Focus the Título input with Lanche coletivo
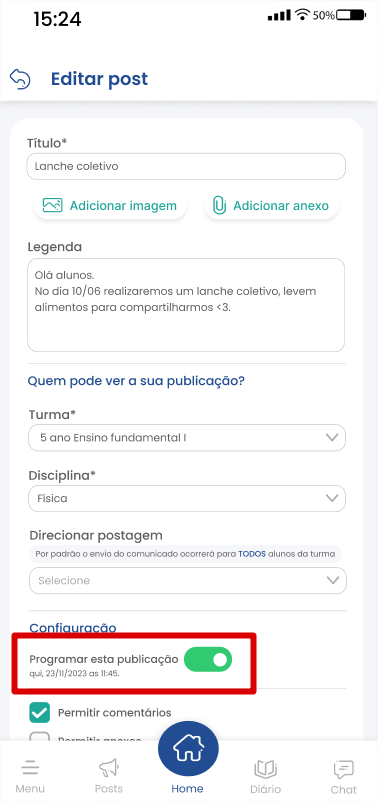This screenshot has width=378, height=802. (186, 166)
